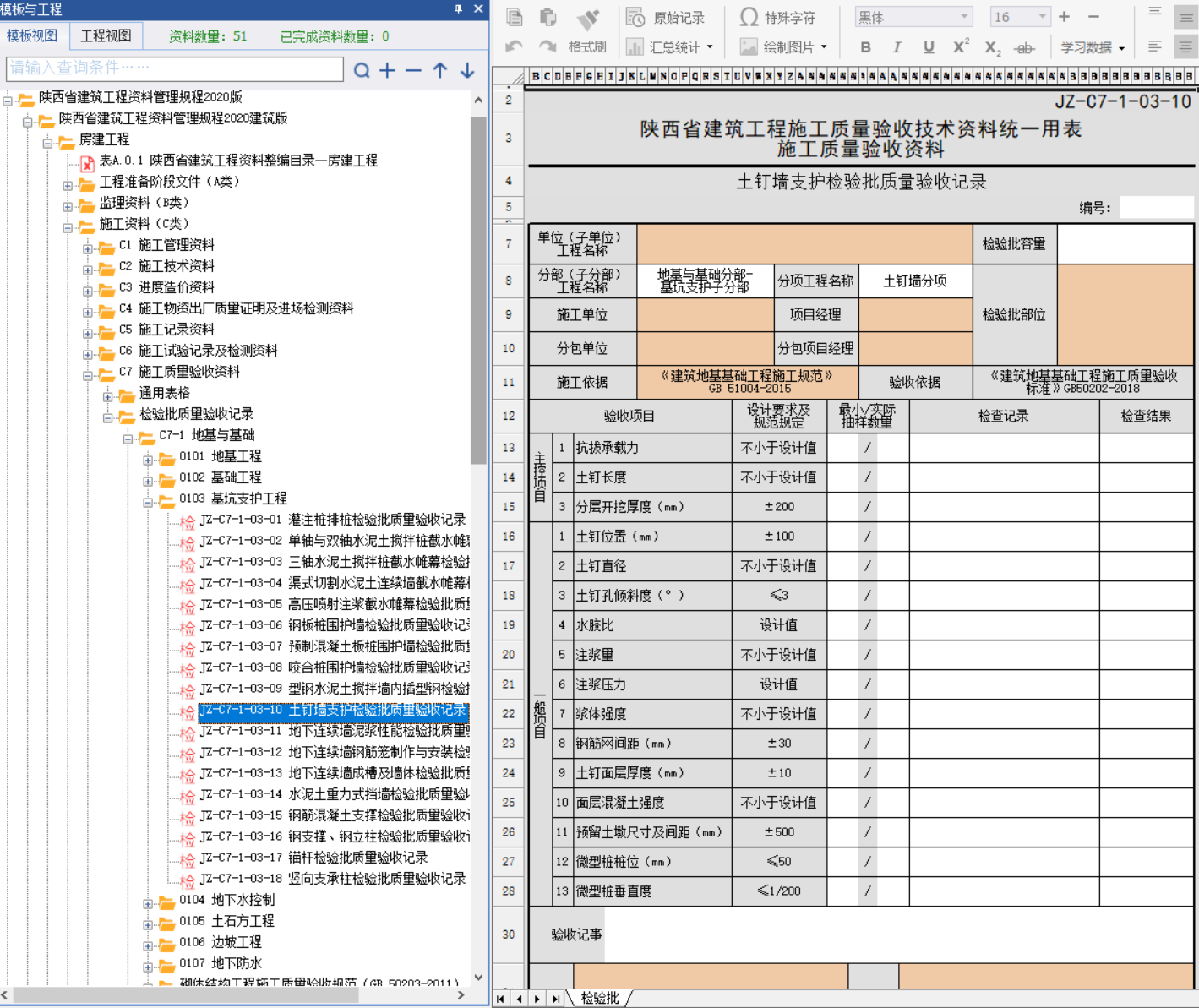Toggle bold formatting
The height and width of the screenshot is (1008, 1199).
coord(865,47)
